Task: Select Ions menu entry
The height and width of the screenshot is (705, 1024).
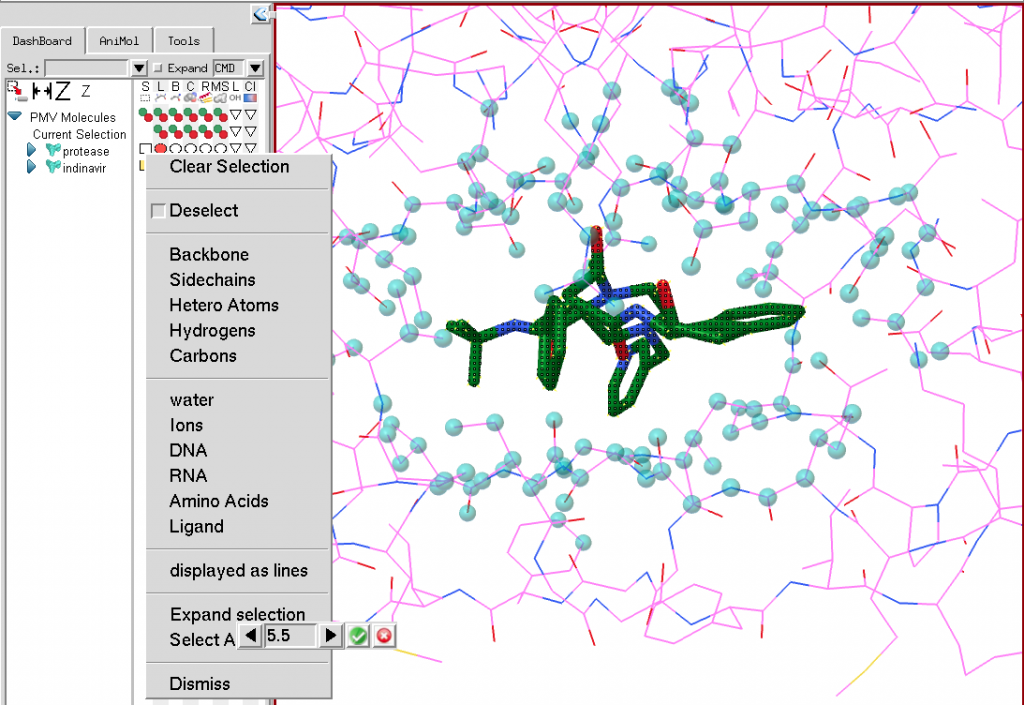Action: coord(186,426)
